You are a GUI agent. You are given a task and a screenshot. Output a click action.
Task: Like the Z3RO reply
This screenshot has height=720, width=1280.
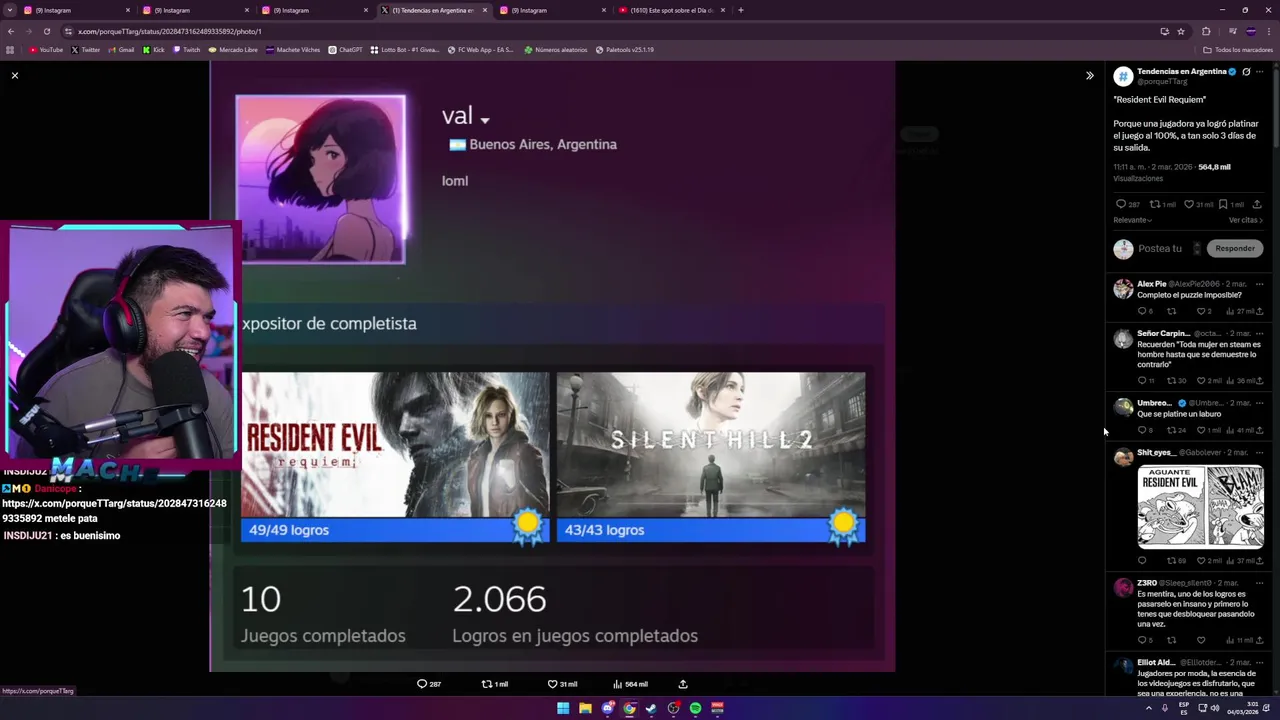click(1201, 640)
